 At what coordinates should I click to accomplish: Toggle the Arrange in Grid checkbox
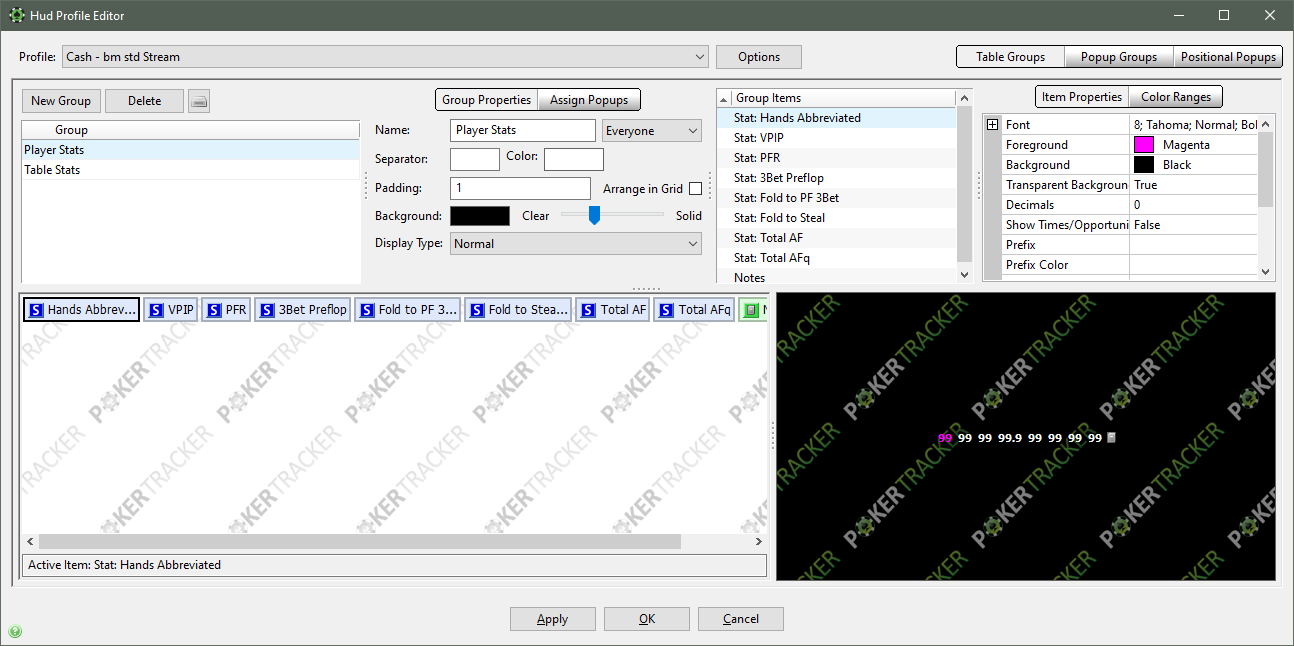point(695,188)
